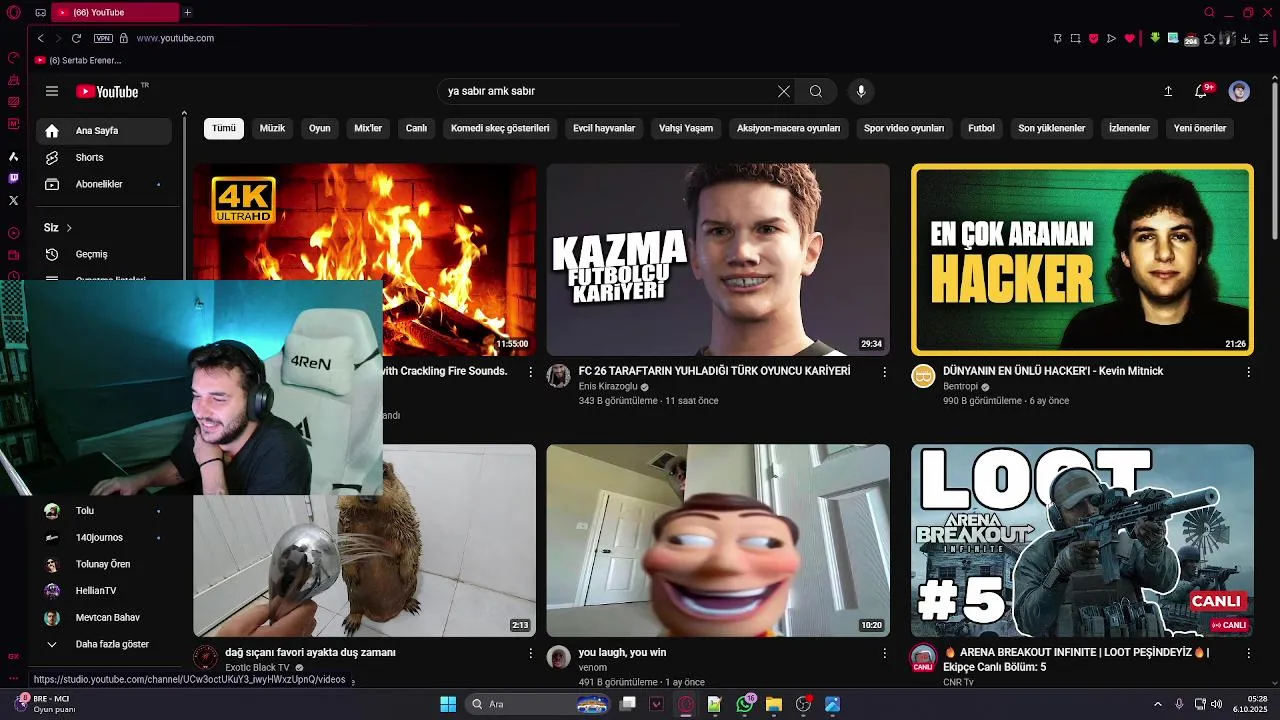Open options menu for Arena Breakout stream
This screenshot has width=1280, height=720.
[1248, 653]
